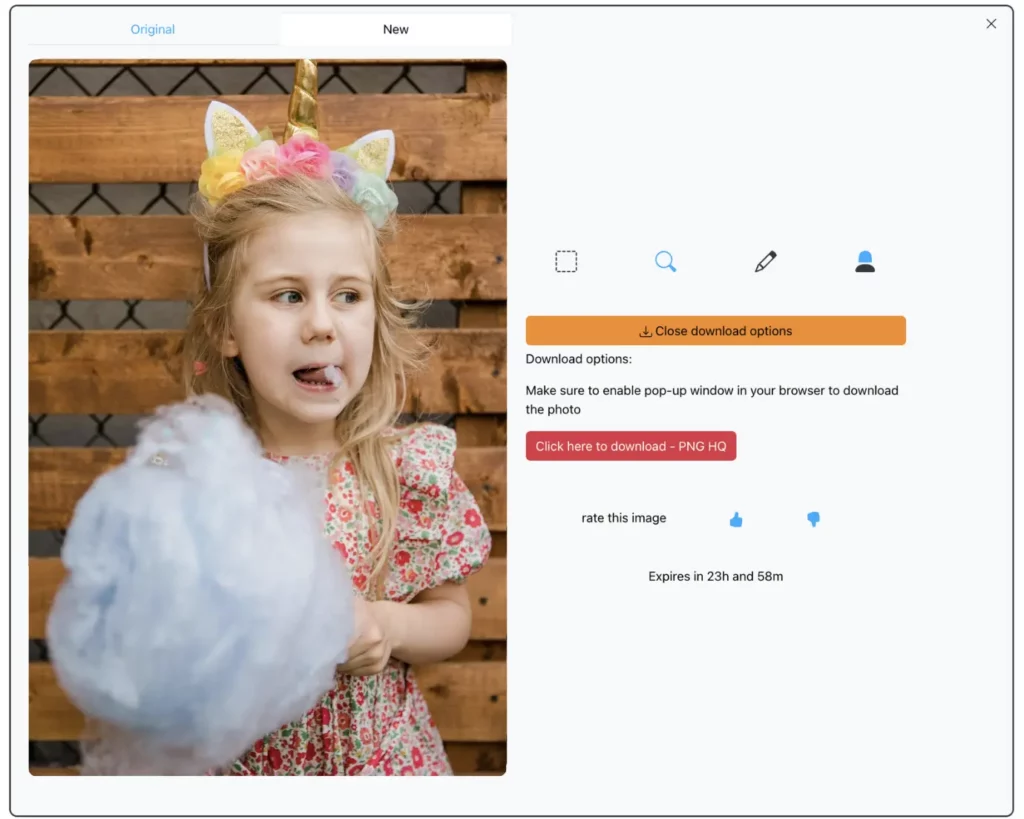
Task: Toggle the thumbs-up rating on
Action: pyautogui.click(x=736, y=519)
